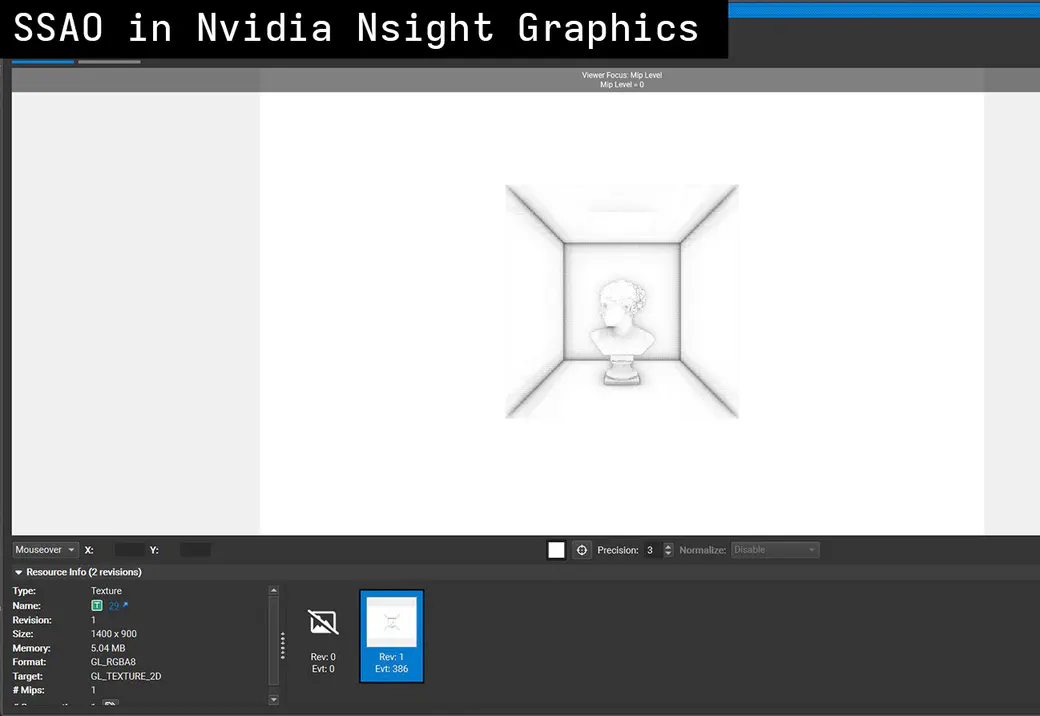Screen dimensions: 1040x716
Task: Click the Mip Level = 0 text
Action: pyautogui.click(x=621, y=85)
